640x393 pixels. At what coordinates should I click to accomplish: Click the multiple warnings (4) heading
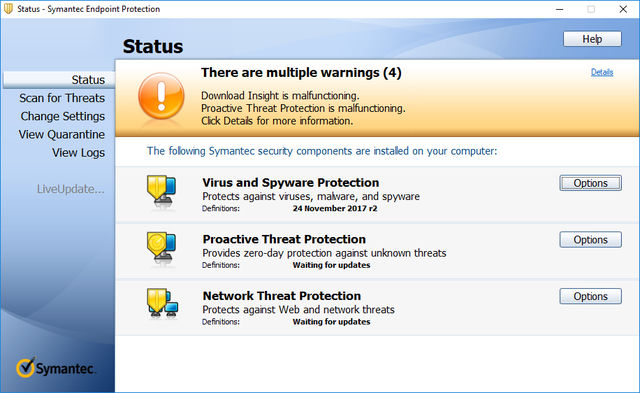coord(301,73)
